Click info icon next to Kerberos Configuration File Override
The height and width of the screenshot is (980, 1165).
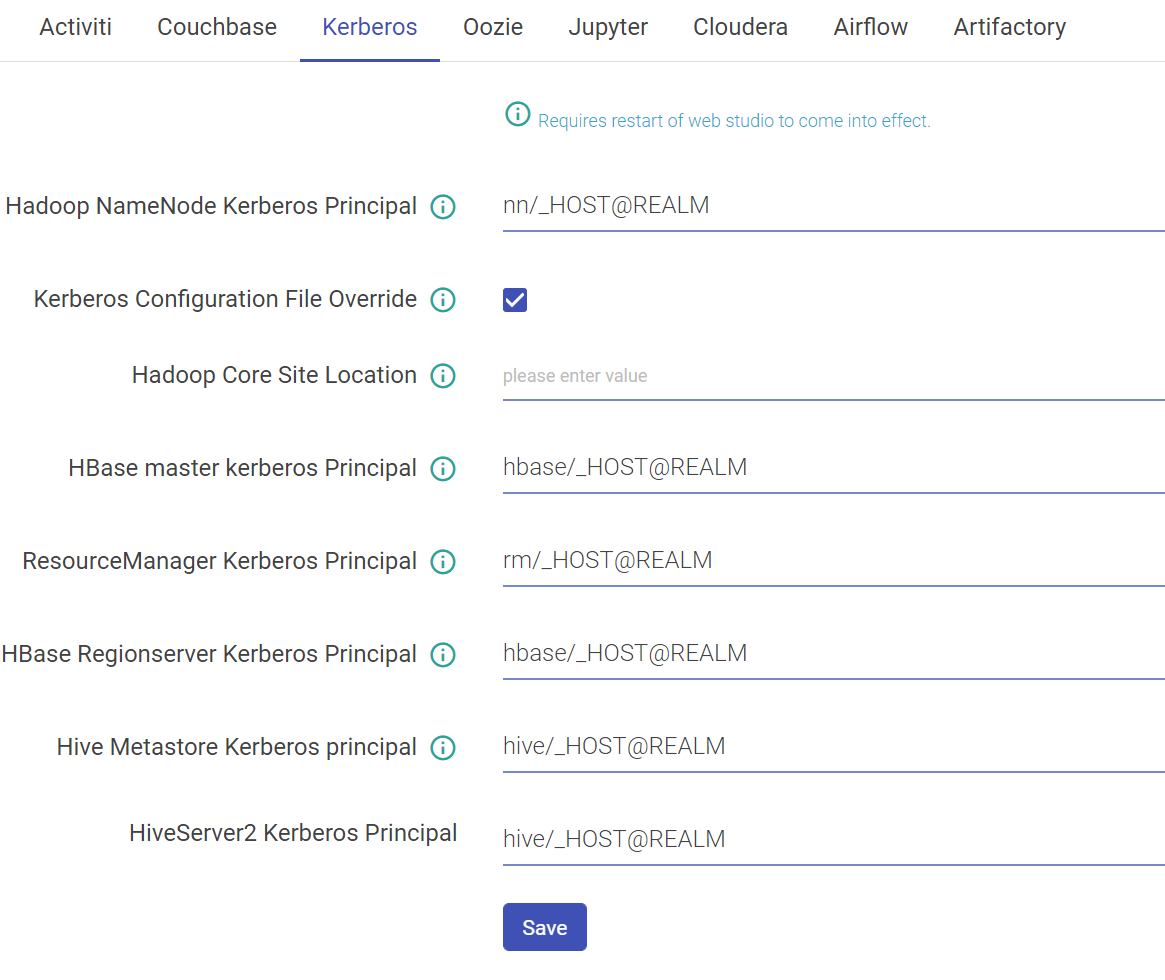tap(442, 300)
